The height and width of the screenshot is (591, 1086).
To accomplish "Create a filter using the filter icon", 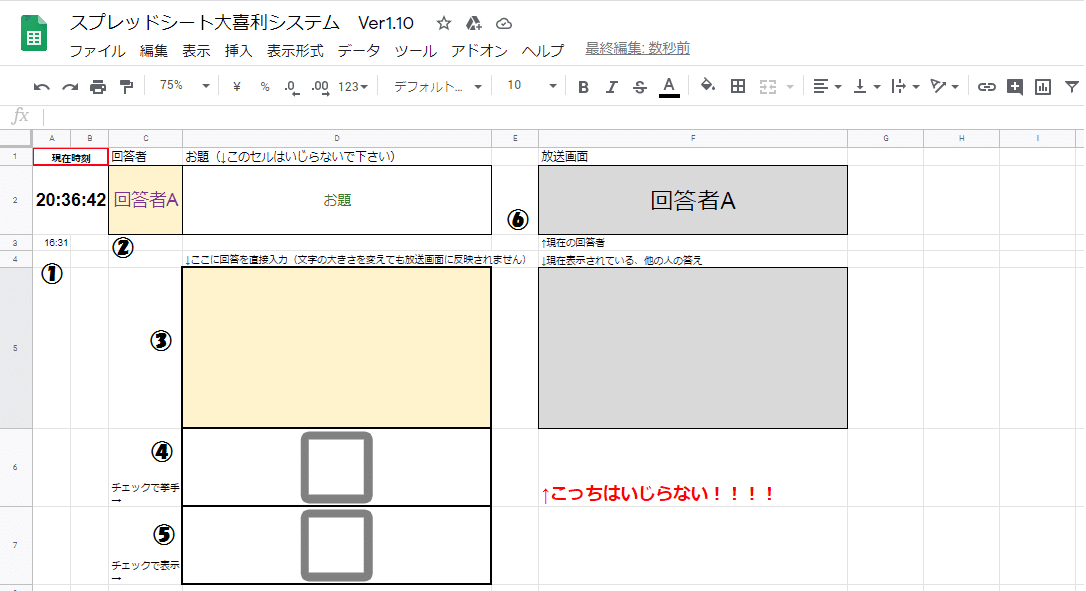I will (x=1070, y=87).
